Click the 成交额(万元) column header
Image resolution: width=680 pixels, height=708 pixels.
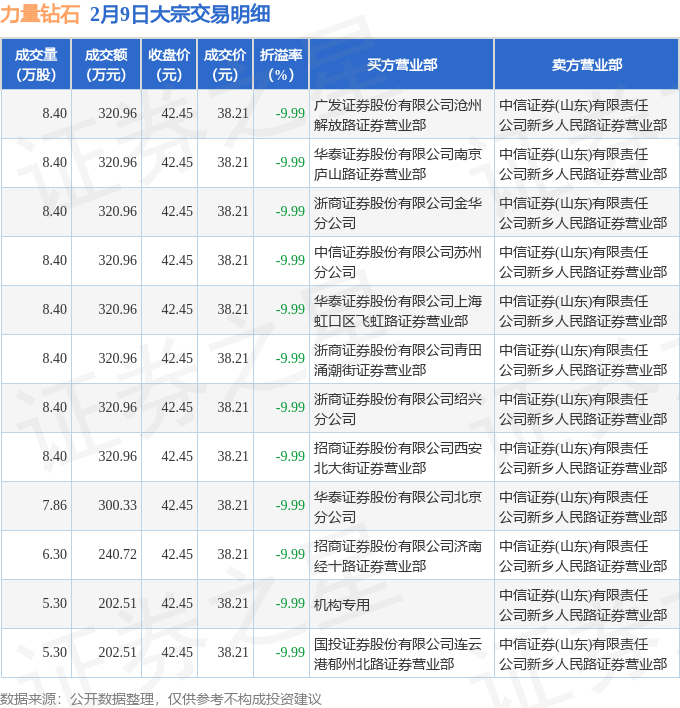[106, 65]
